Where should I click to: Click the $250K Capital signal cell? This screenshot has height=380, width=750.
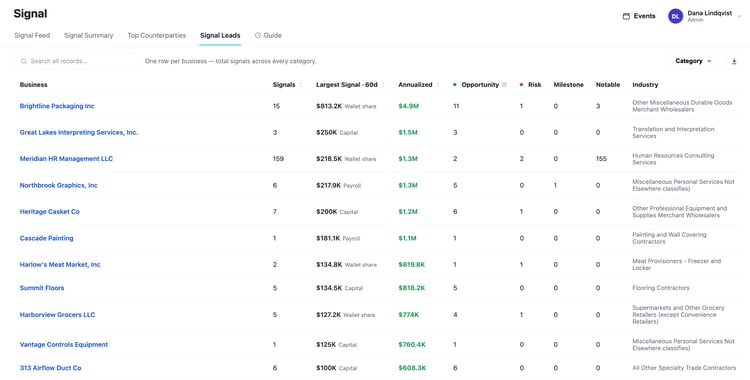[337, 133]
